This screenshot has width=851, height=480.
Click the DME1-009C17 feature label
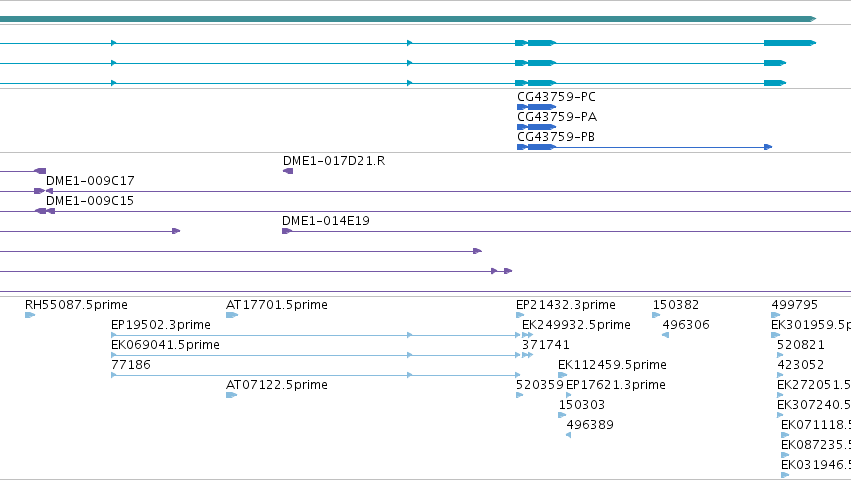point(90,181)
